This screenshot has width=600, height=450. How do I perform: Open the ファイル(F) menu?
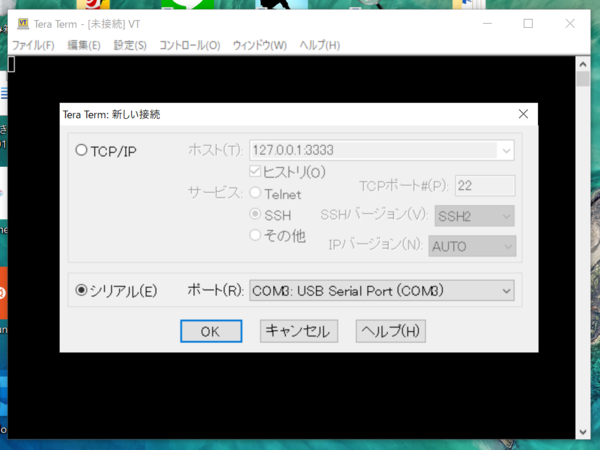33,45
